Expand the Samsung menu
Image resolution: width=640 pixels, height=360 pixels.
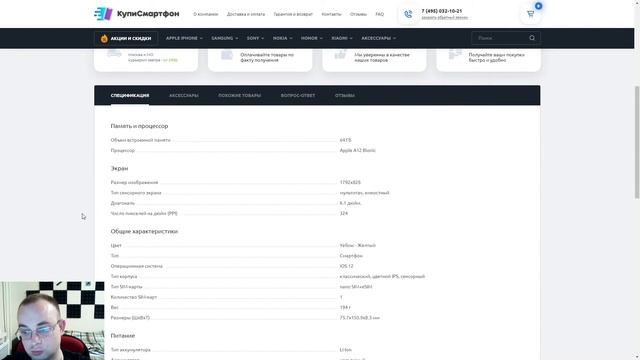(224, 38)
